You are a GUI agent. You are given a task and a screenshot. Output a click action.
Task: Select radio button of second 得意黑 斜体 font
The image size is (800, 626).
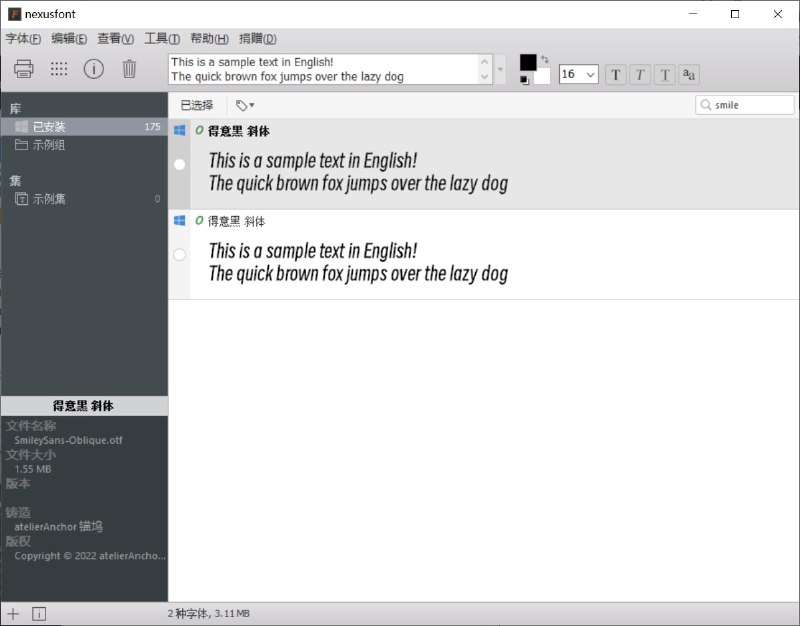click(180, 255)
